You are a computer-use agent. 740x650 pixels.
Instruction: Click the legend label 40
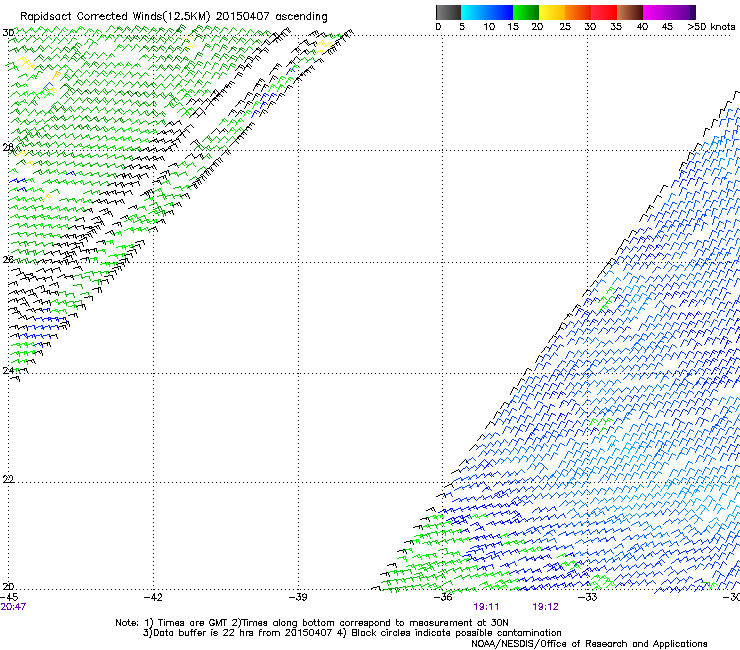pos(642,27)
